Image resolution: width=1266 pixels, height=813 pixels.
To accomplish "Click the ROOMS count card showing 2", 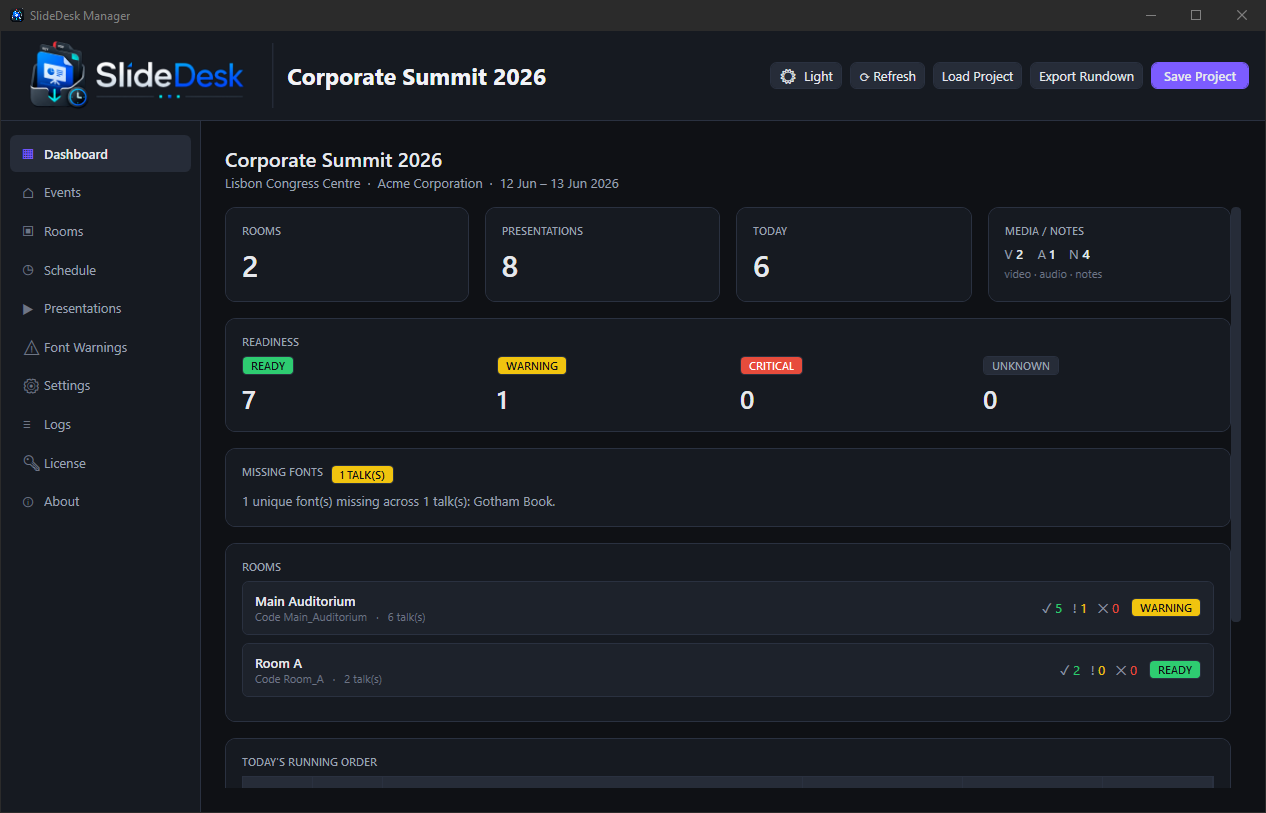I will point(347,254).
